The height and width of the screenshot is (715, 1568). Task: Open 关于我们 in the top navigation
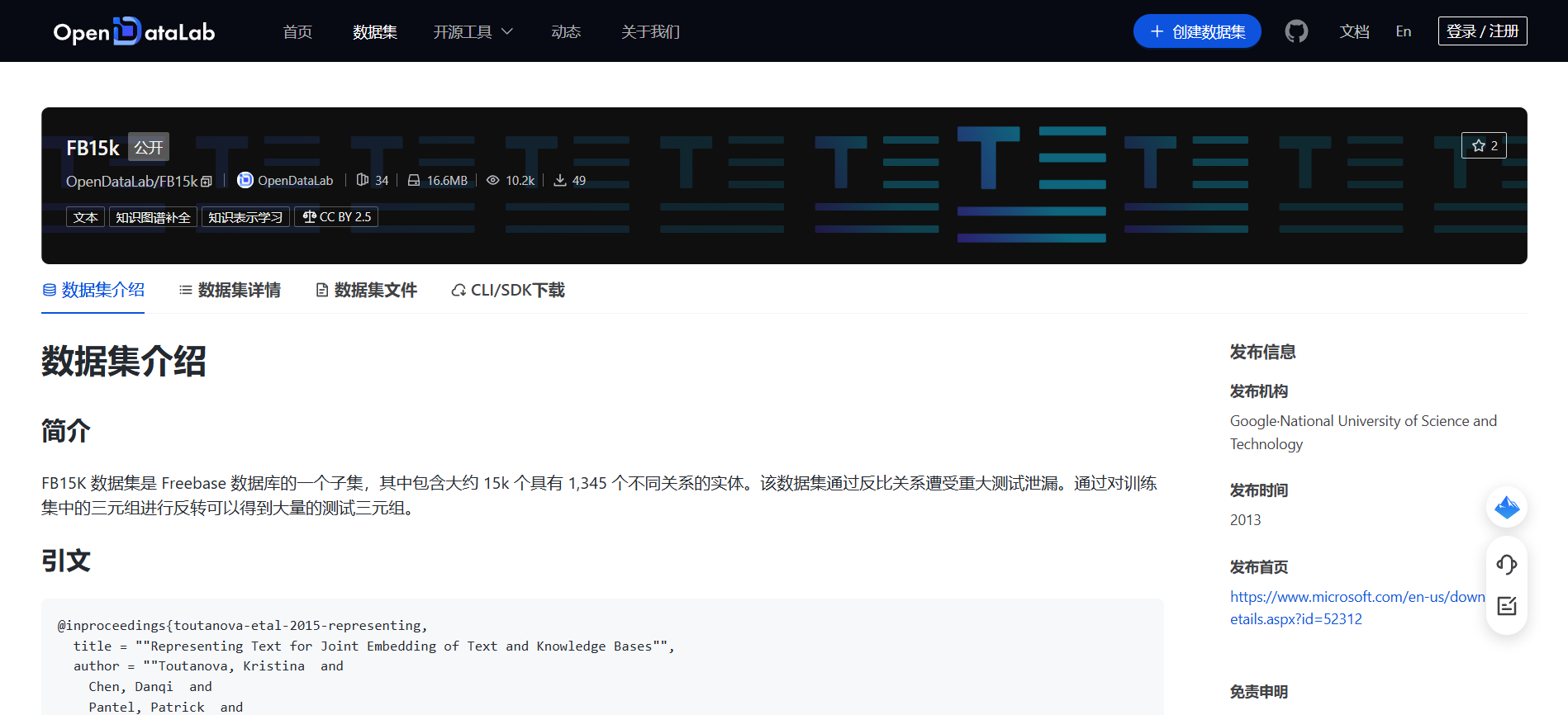[650, 31]
